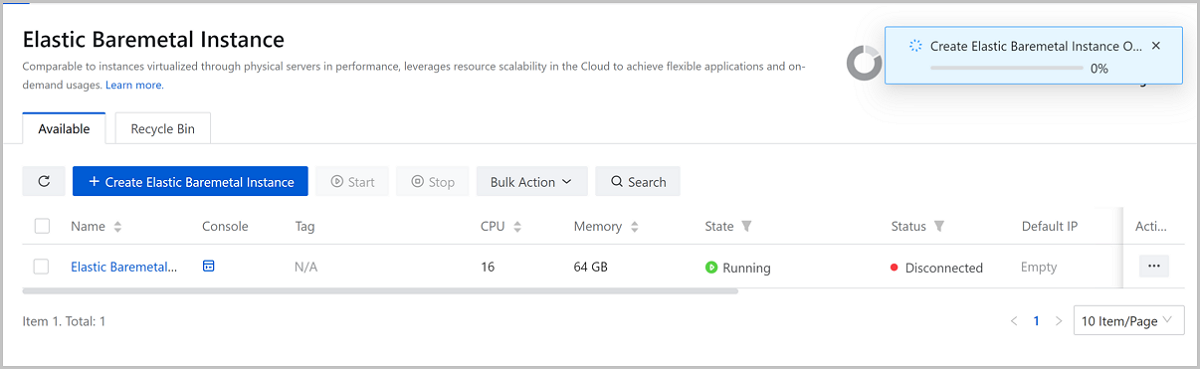Check the Elastic Baremetal row checkbox
Screen dimensions: 1200x369
click(42, 266)
